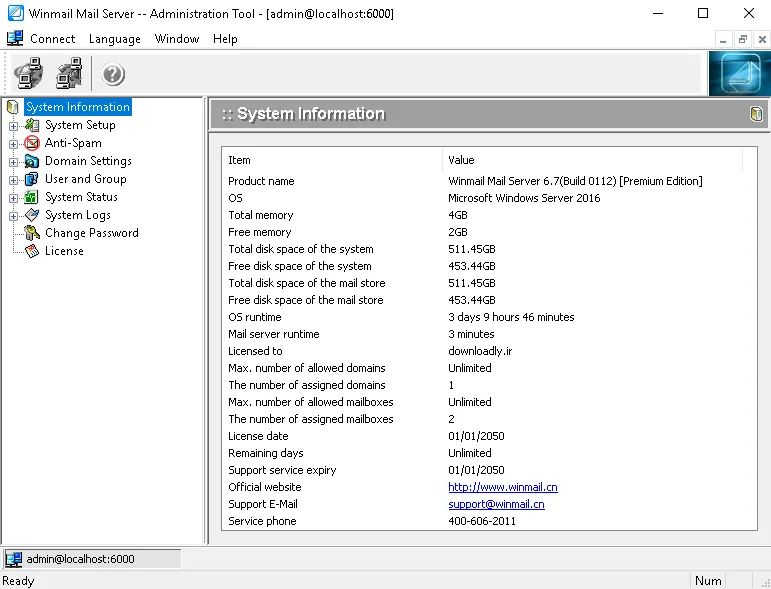Expand the User and Group node

coord(13,180)
